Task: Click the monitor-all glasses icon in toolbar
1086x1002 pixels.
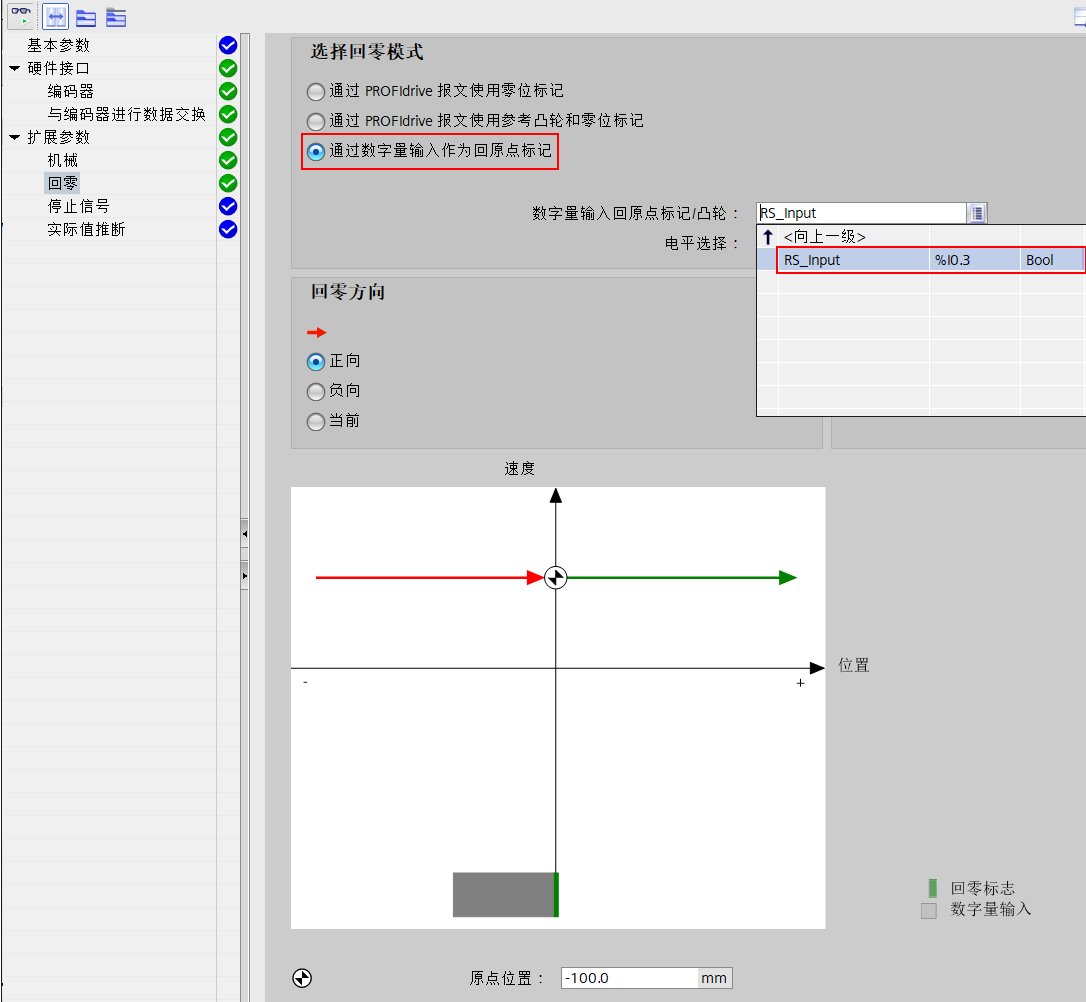Action: click(21, 16)
